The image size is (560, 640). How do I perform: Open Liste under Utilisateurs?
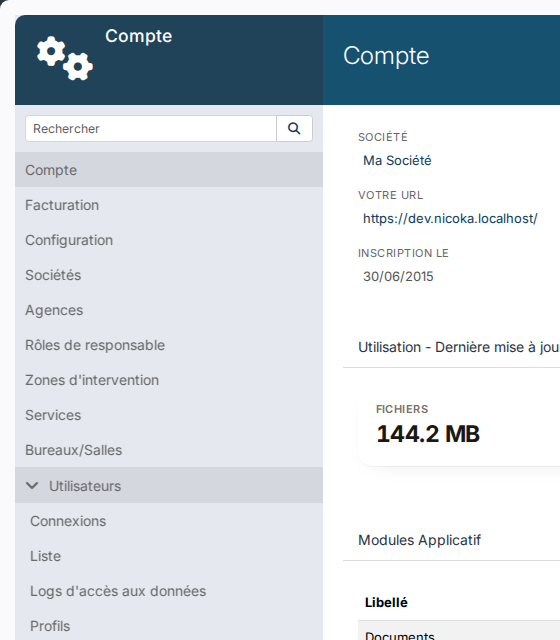pyautogui.click(x=169, y=556)
